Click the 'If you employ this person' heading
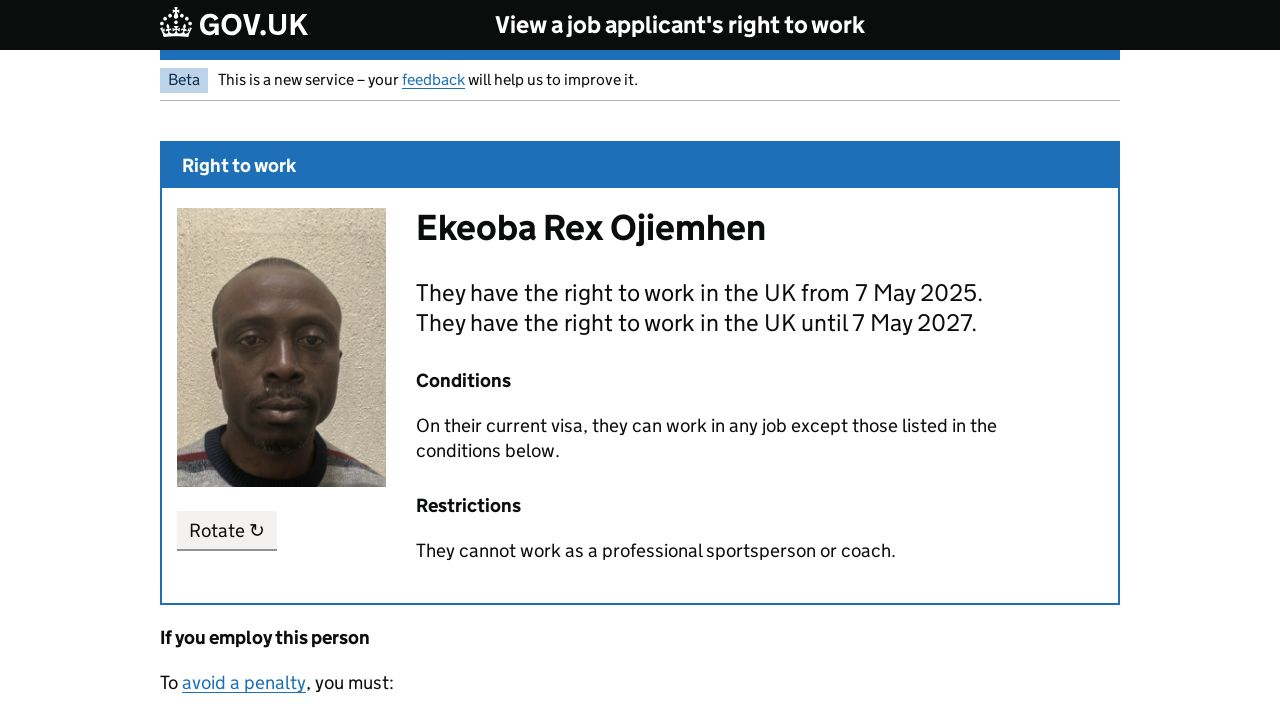This screenshot has height=720, width=1280. coord(265,638)
